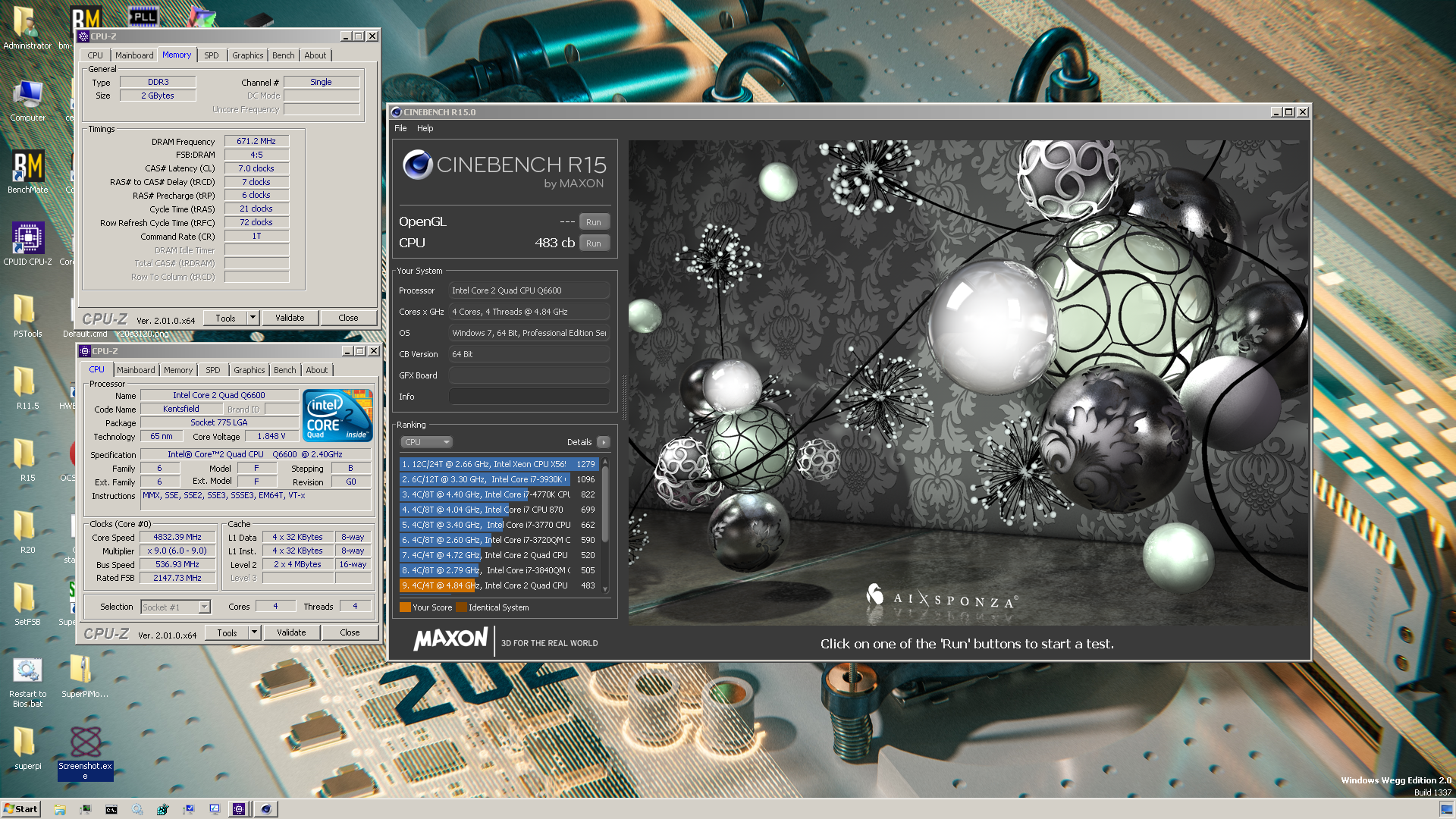Select the Screenshot.exe desktop icon
The width and height of the screenshot is (1456, 819).
point(86,753)
